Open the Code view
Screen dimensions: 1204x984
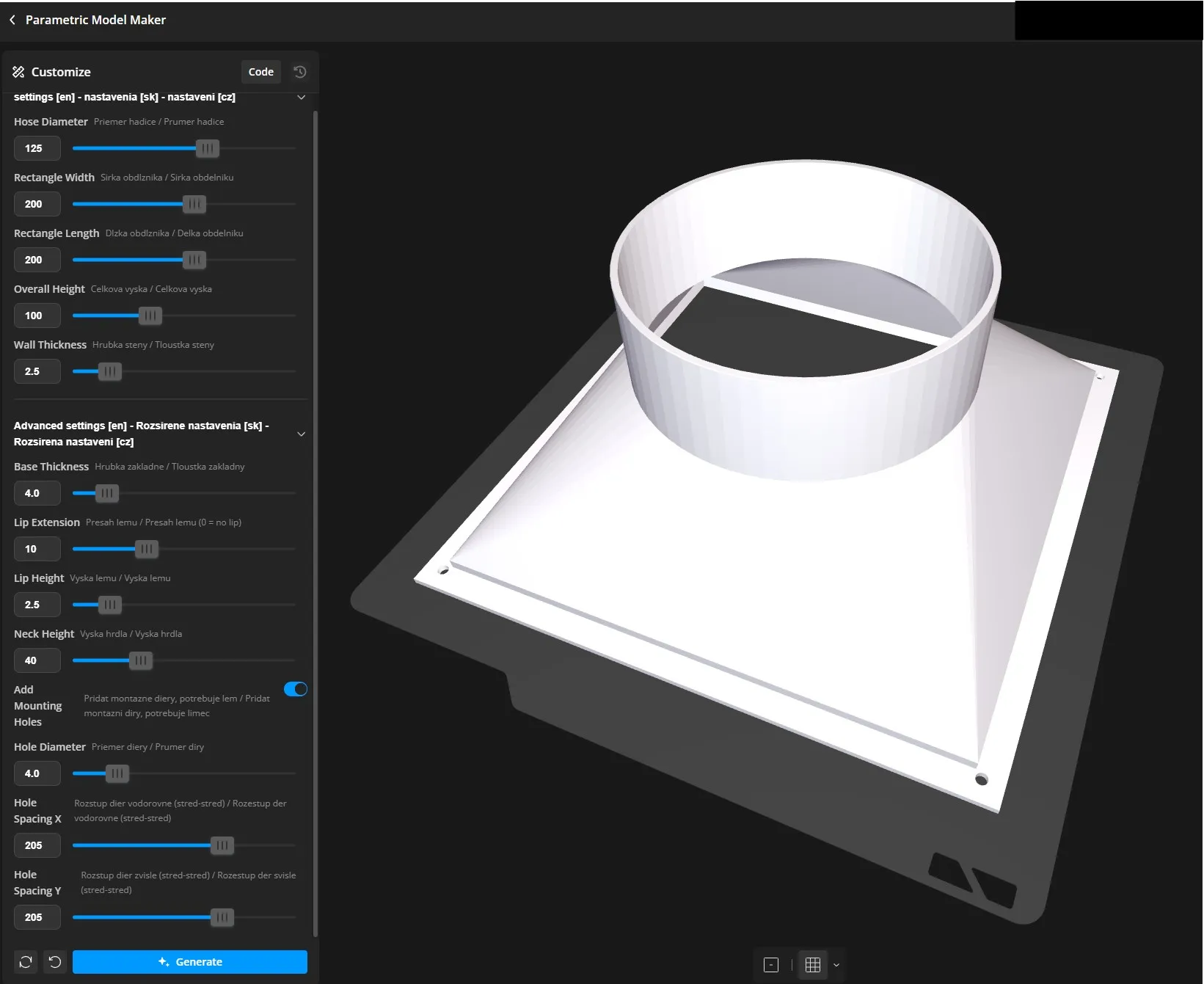[261, 72]
